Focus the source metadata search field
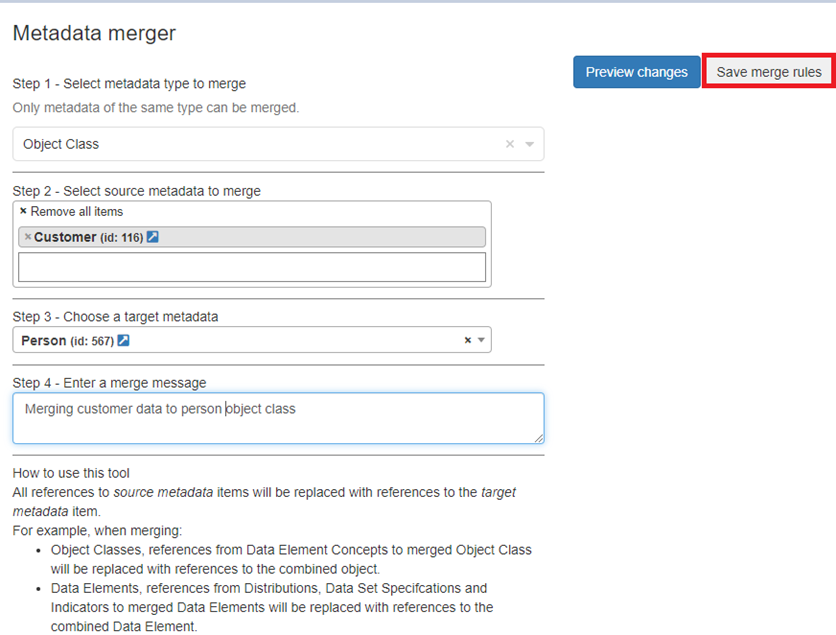This screenshot has height=635, width=836. [251, 267]
